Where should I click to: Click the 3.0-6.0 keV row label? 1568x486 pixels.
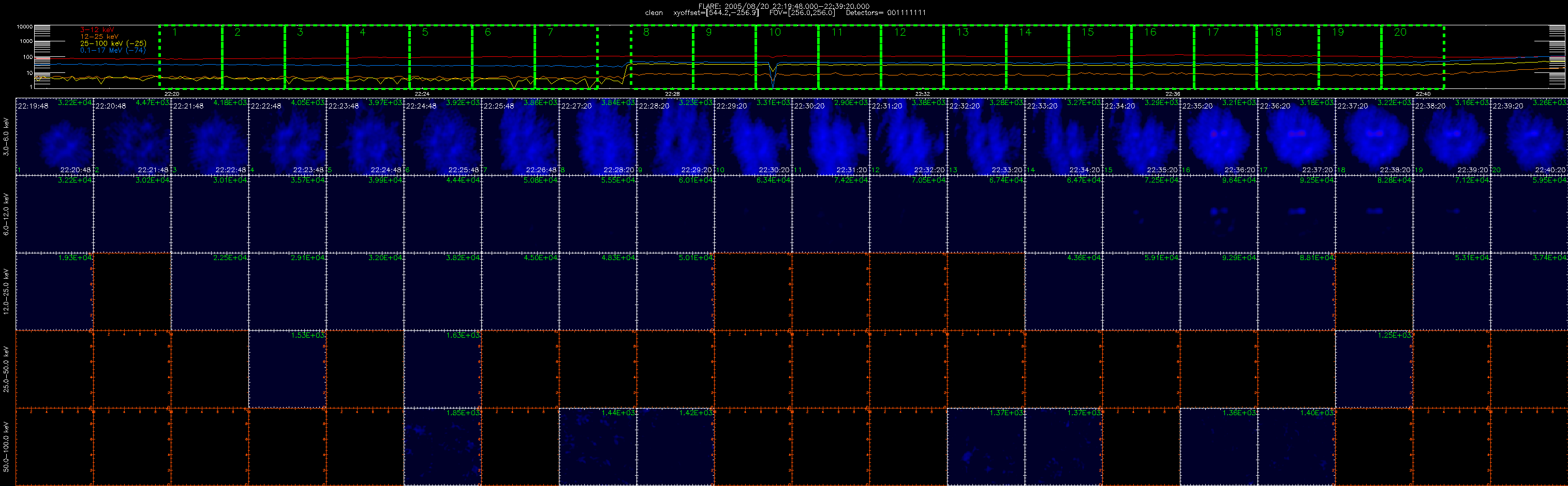click(6, 136)
